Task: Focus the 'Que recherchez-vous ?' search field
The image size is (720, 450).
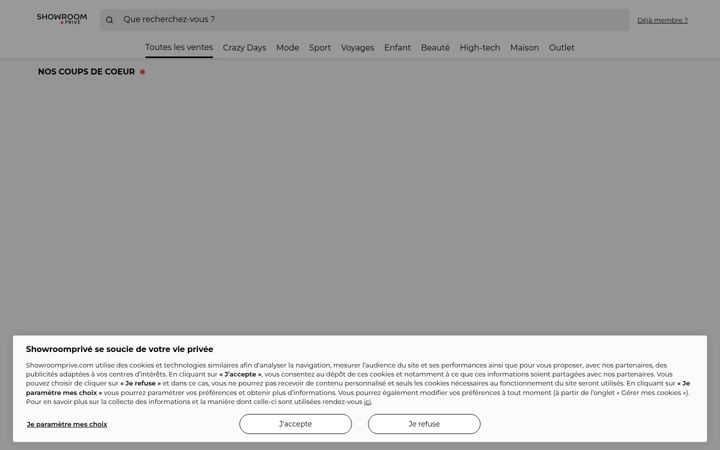Action: 365,20
